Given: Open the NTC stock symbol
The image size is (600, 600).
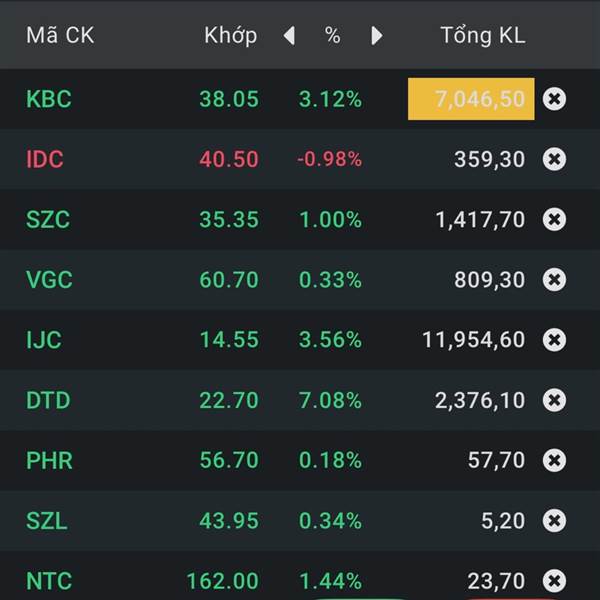Looking at the screenshot, I should point(49,580).
